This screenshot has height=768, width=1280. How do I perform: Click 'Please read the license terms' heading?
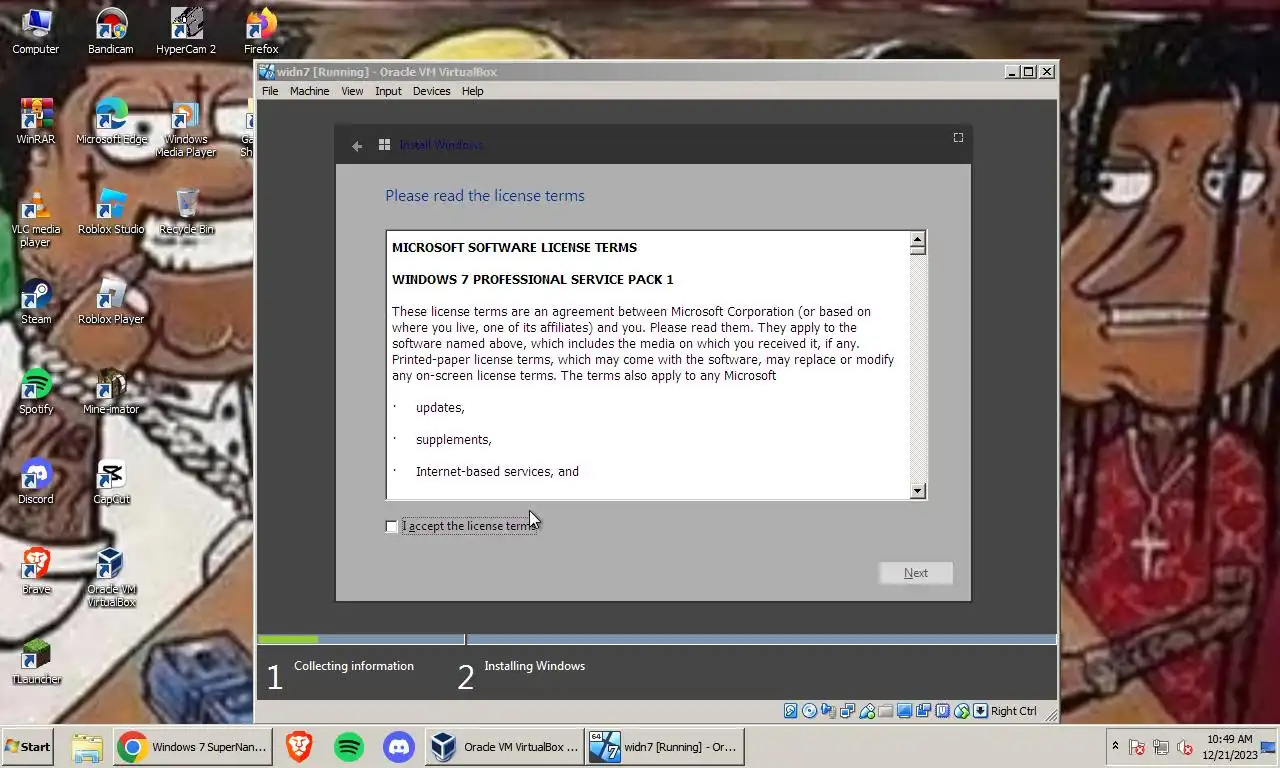[485, 196]
